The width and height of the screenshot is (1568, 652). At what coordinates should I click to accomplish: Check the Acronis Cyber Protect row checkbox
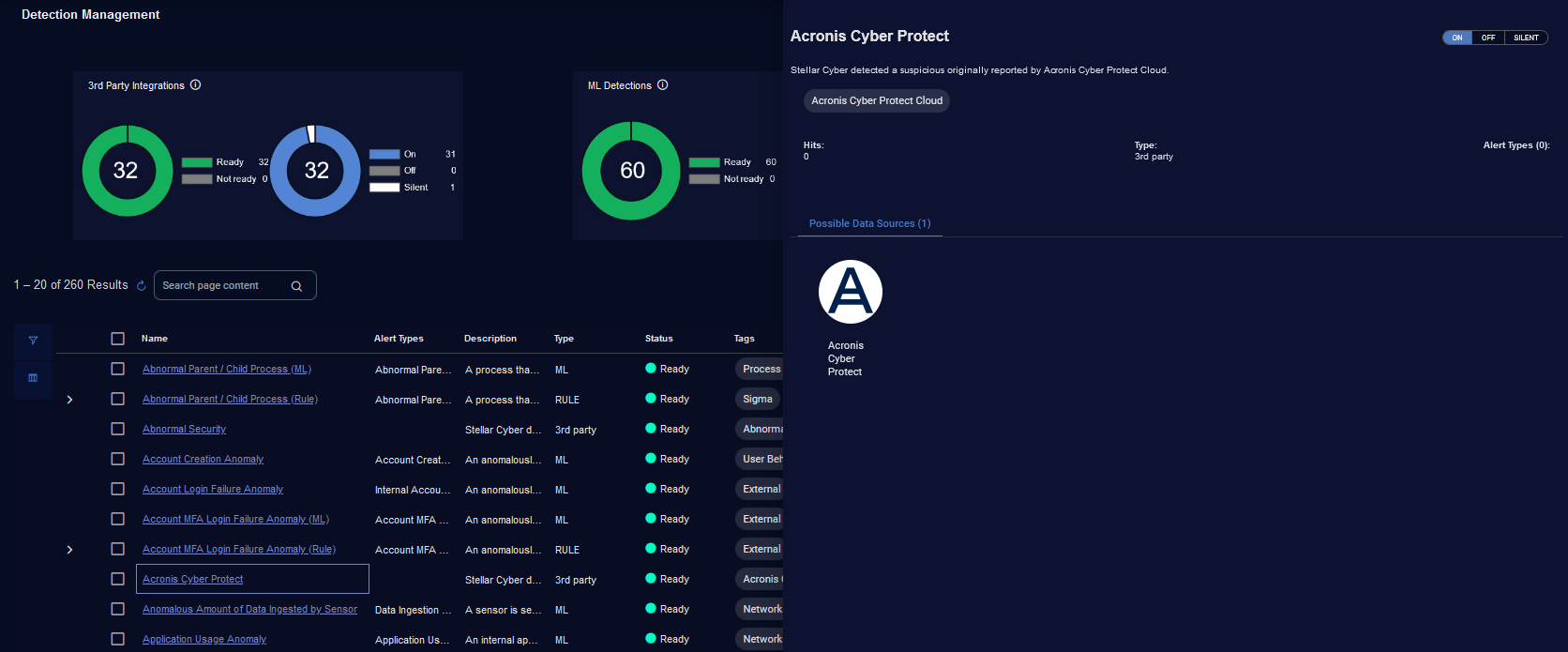[117, 579]
